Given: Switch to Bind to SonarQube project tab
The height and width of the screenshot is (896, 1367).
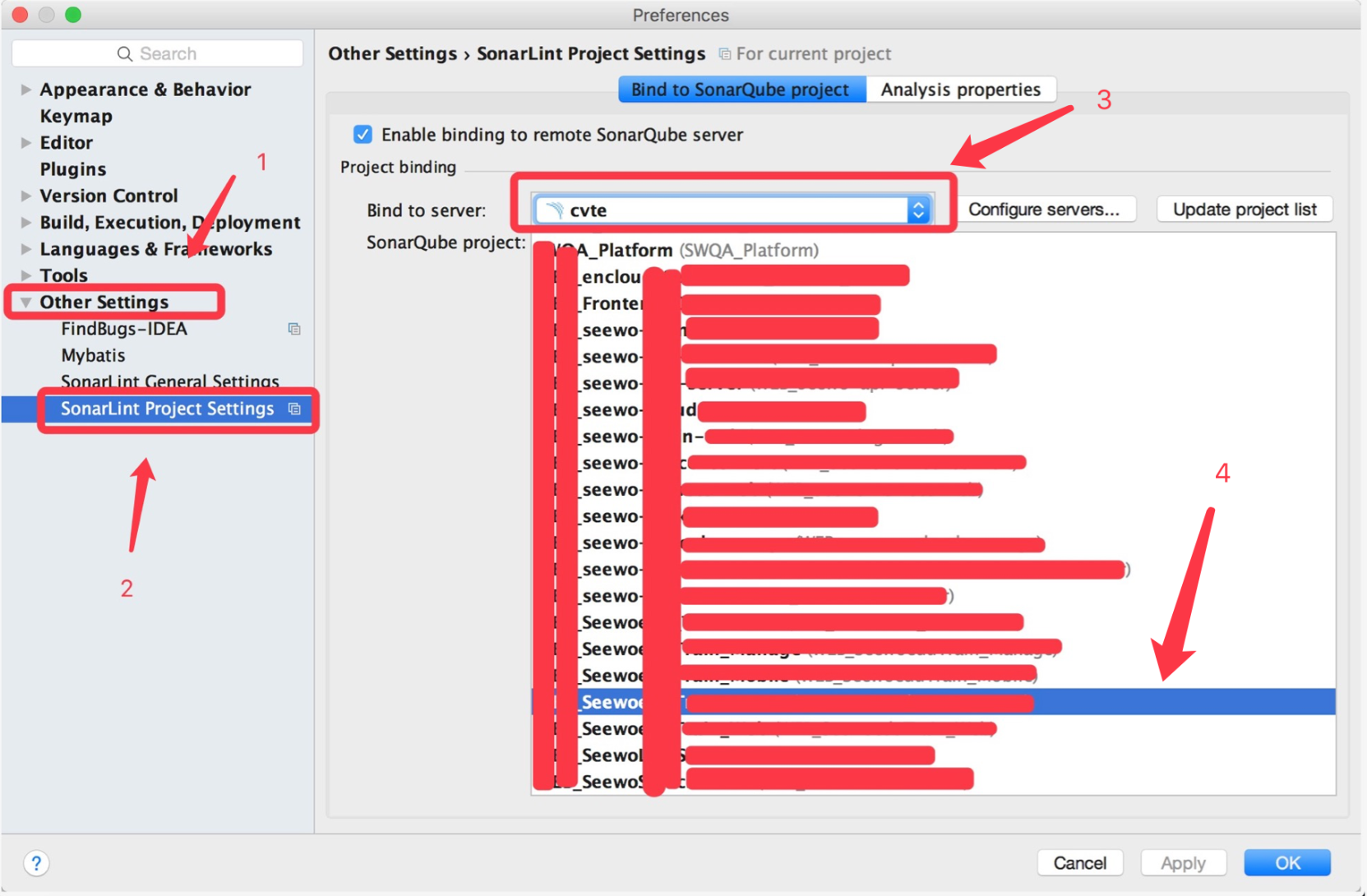Looking at the screenshot, I should tap(741, 90).
